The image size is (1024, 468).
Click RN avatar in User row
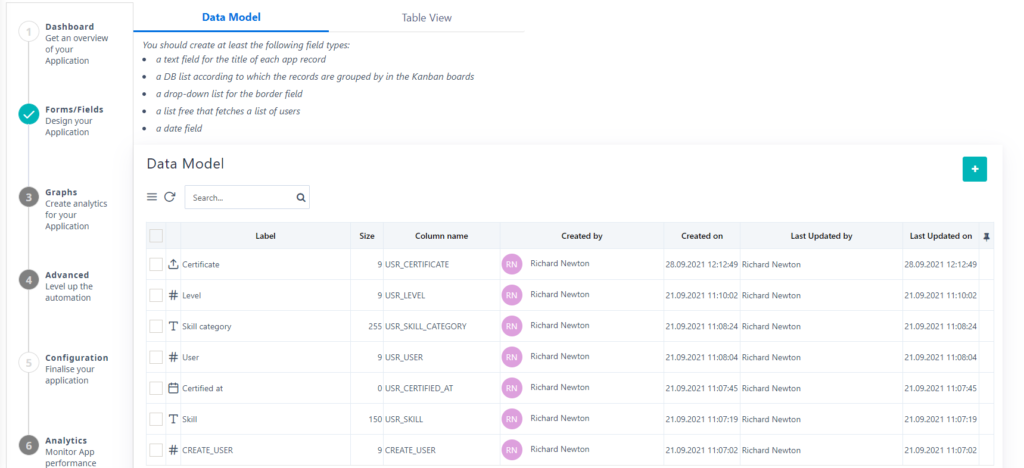click(x=512, y=357)
